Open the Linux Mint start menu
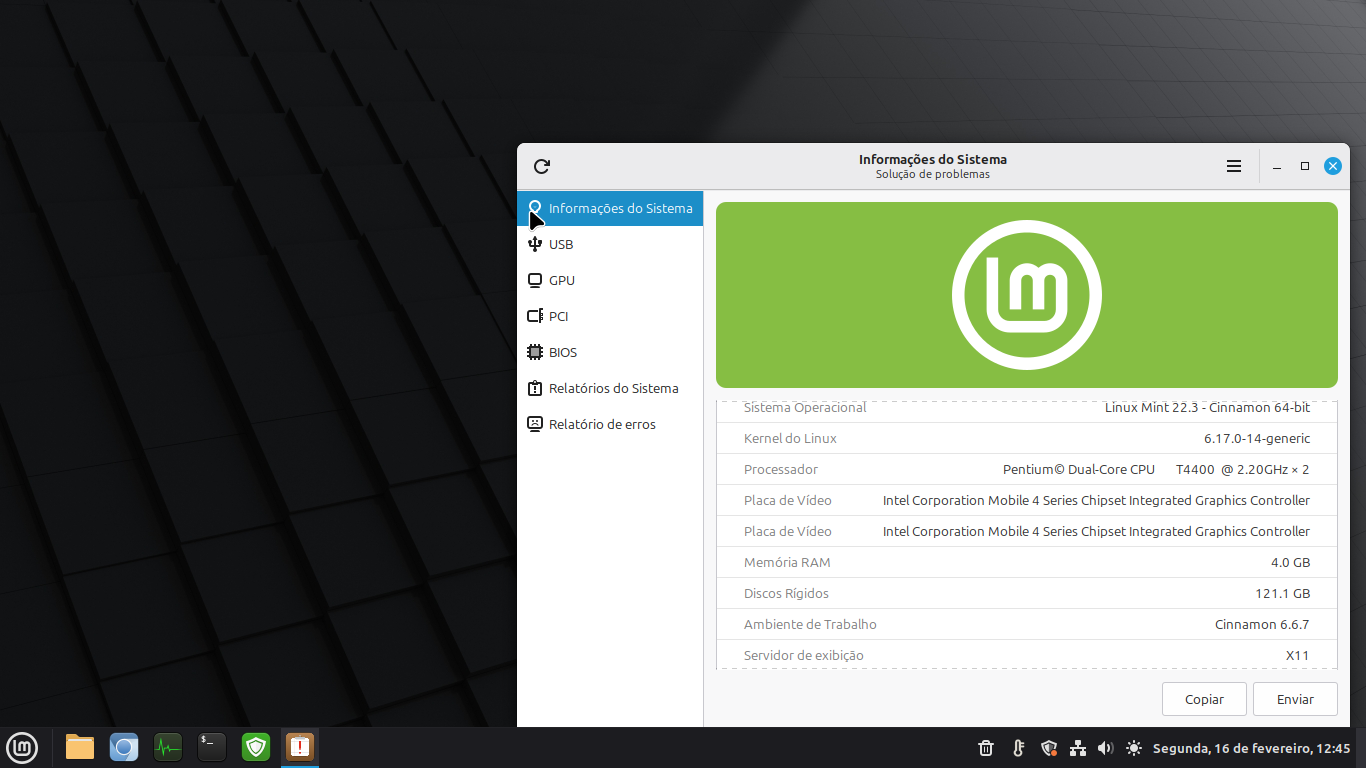This screenshot has width=1366, height=768. pos(22,747)
